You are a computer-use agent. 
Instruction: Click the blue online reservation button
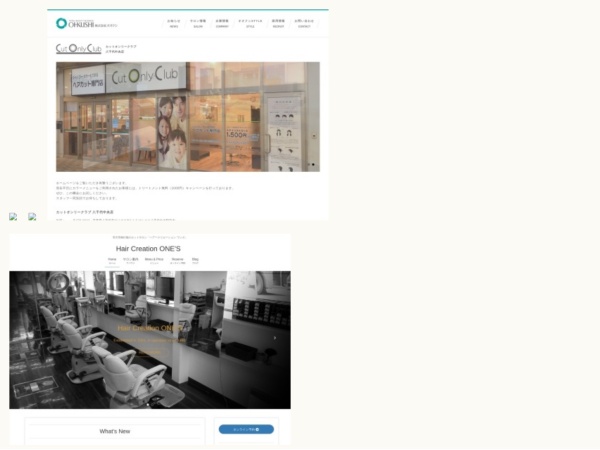246,429
